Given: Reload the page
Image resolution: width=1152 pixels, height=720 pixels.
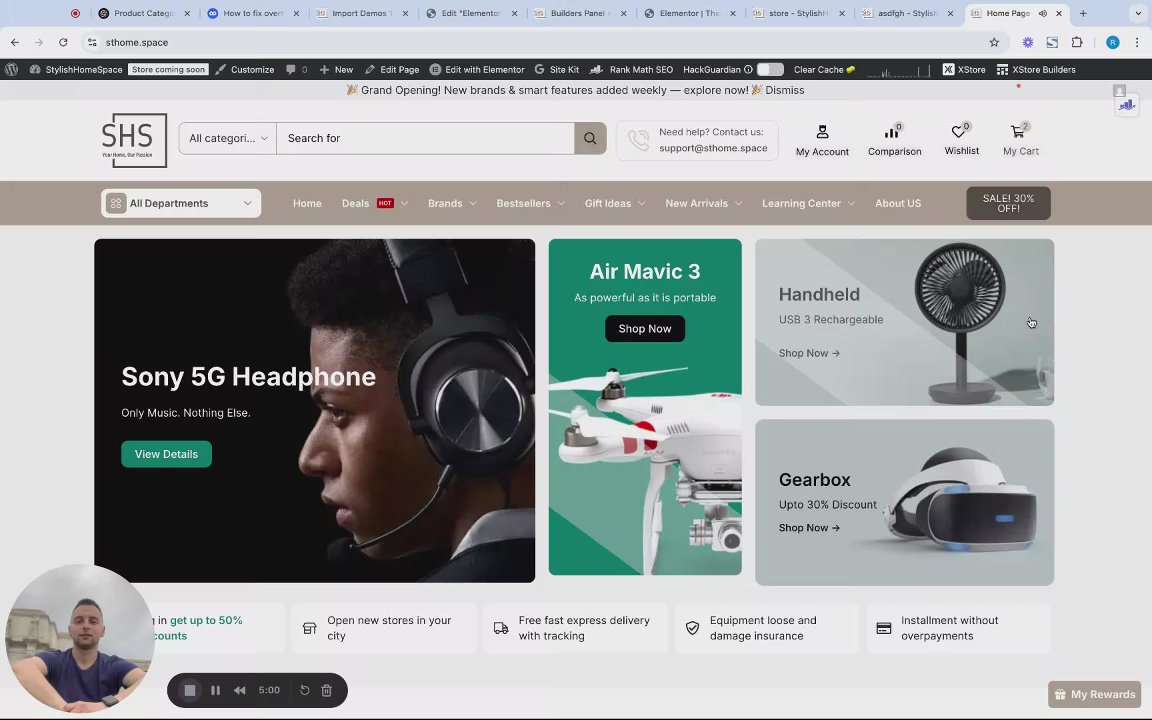Looking at the screenshot, I should point(63,43).
